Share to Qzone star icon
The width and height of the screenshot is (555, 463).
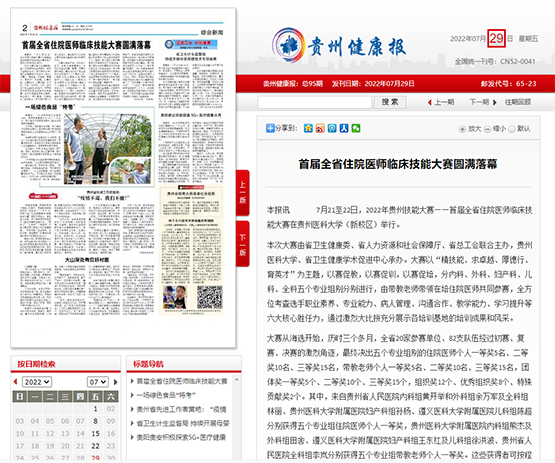click(x=308, y=128)
